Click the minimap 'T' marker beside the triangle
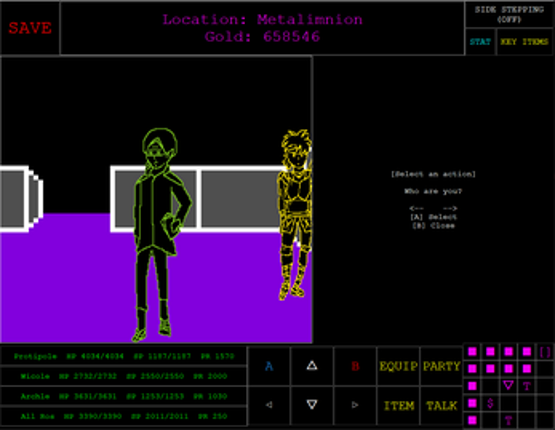The height and width of the screenshot is (430, 555). tap(527, 386)
